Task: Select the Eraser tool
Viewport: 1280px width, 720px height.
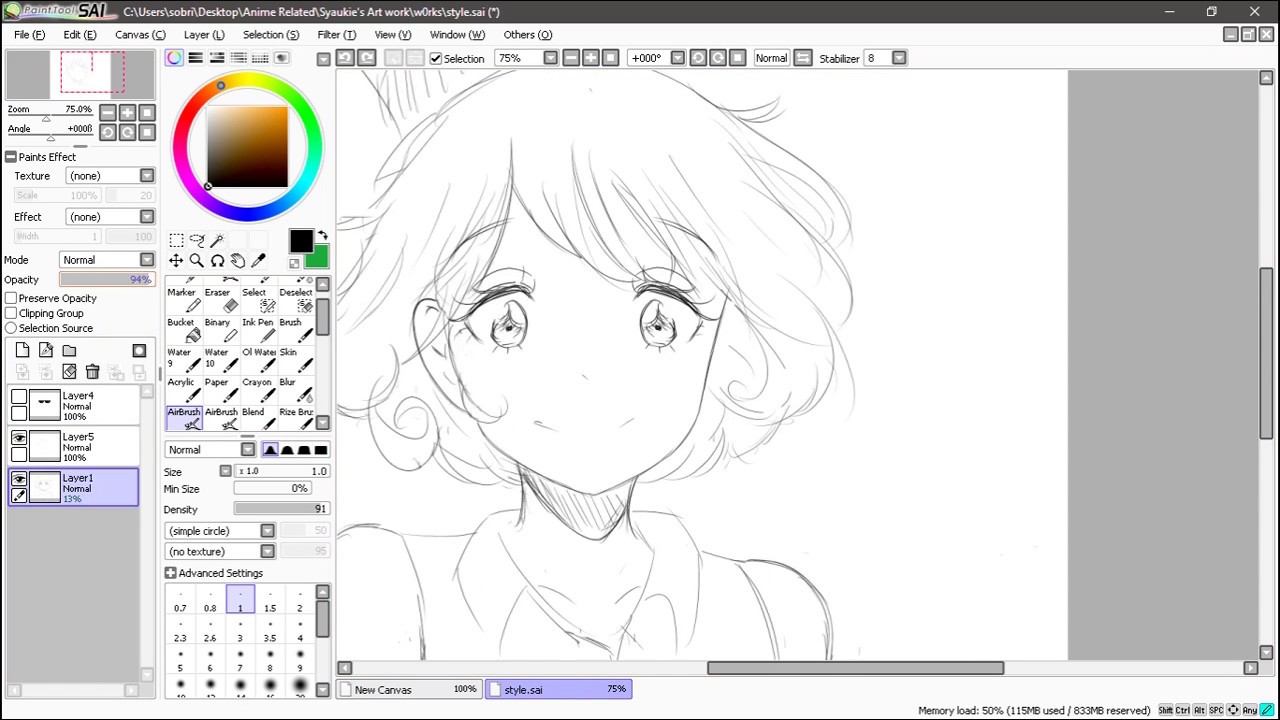Action: (220, 300)
